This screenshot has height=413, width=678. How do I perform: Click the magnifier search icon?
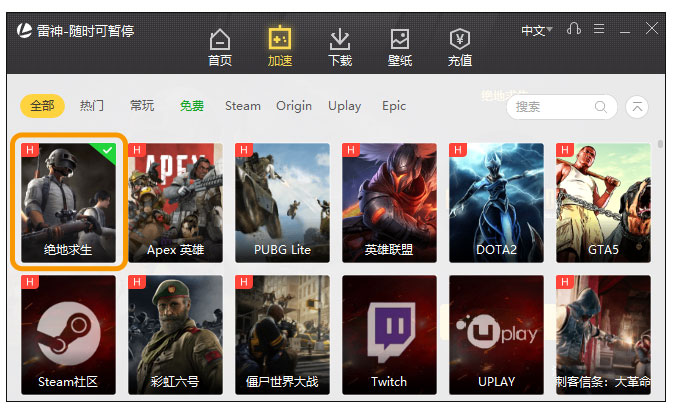pos(601,107)
